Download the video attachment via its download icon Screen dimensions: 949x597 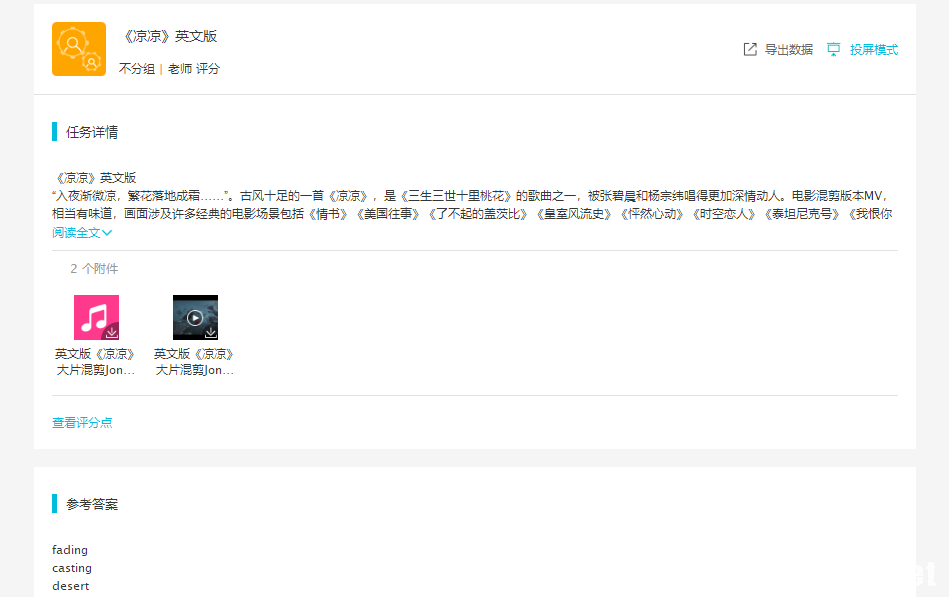(211, 332)
